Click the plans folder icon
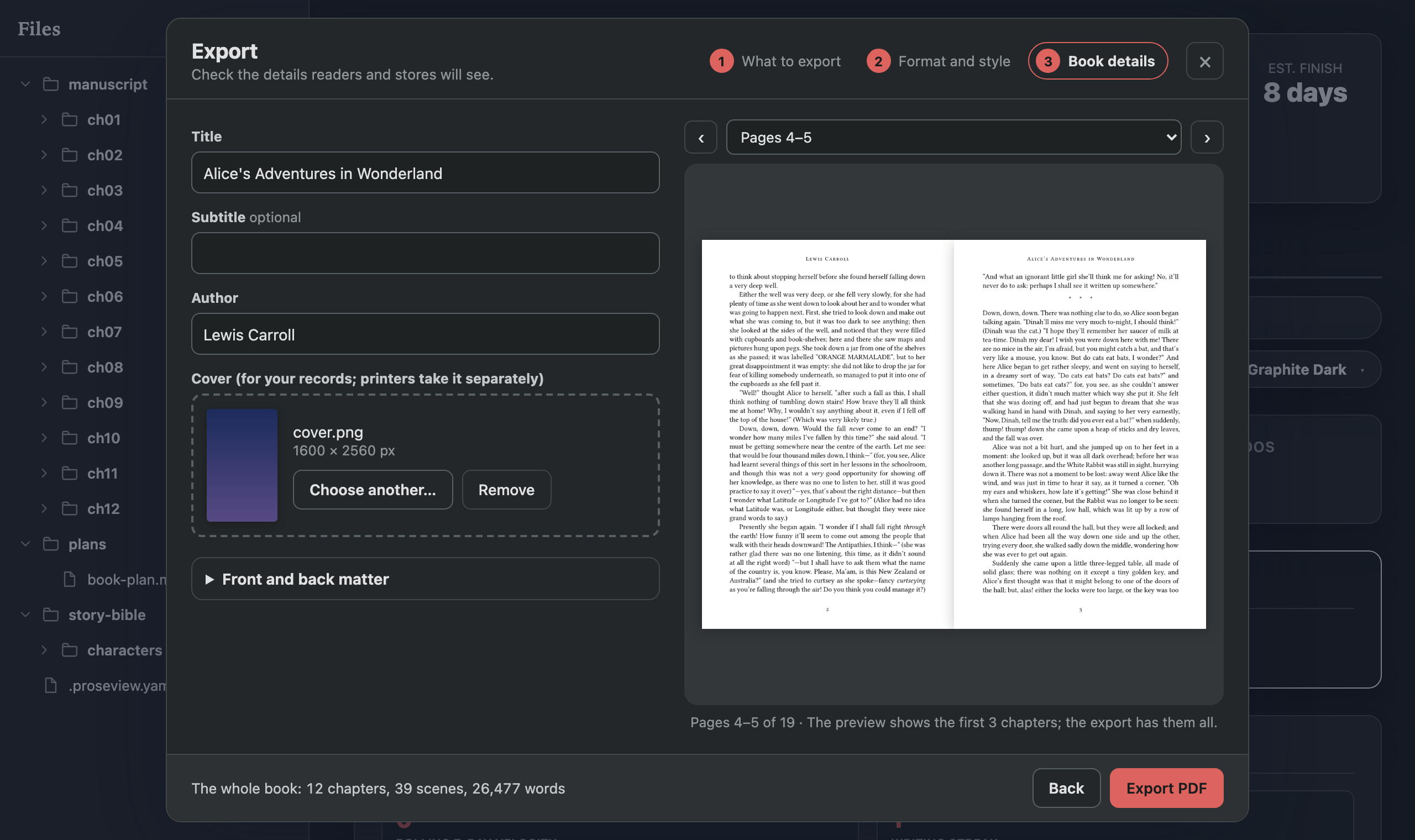This screenshot has width=1415, height=840. [51, 544]
